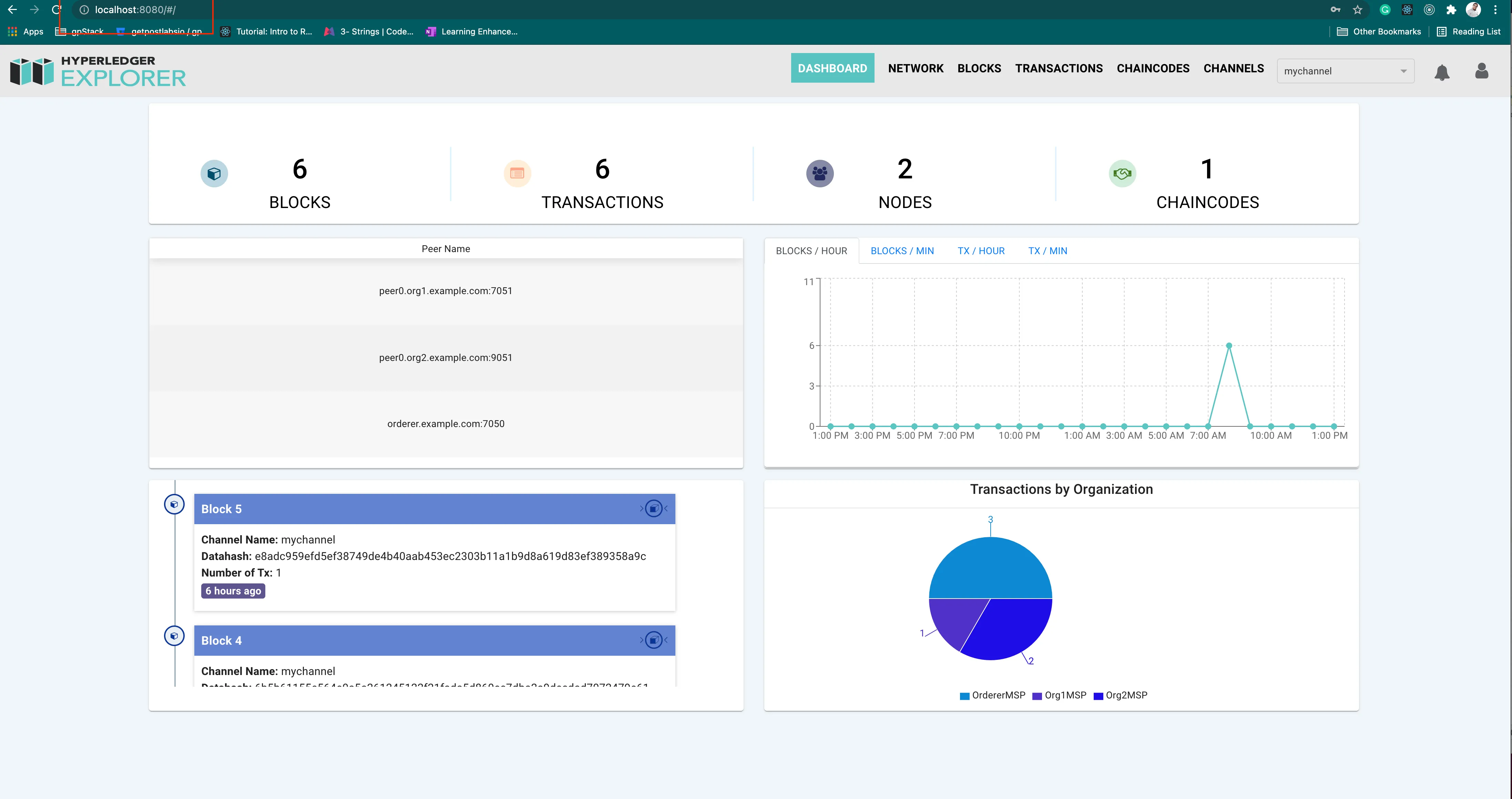Click the notification bell icon
This screenshot has height=799, width=1512.
pos(1442,72)
